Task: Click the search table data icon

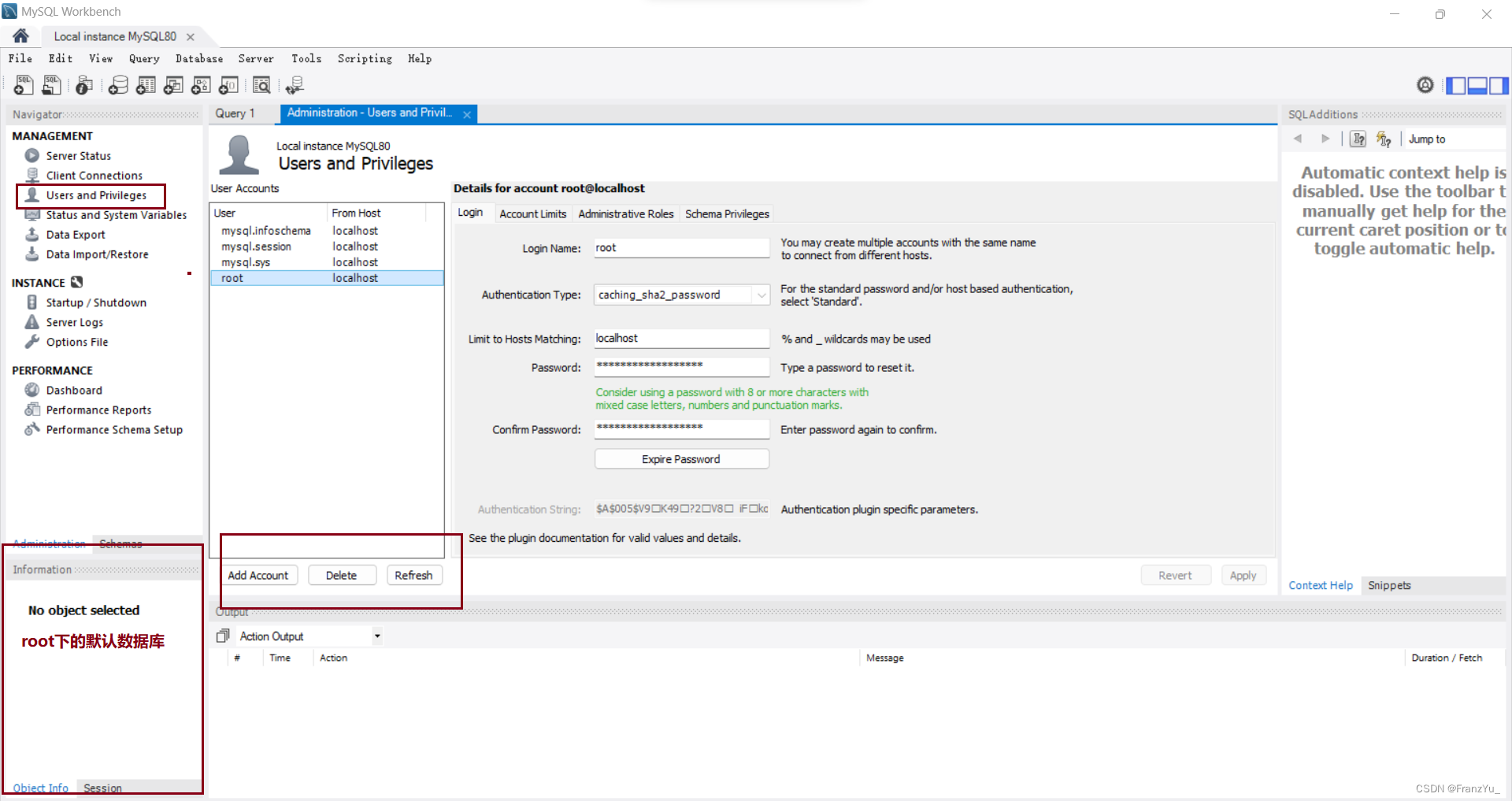Action: 261,85
